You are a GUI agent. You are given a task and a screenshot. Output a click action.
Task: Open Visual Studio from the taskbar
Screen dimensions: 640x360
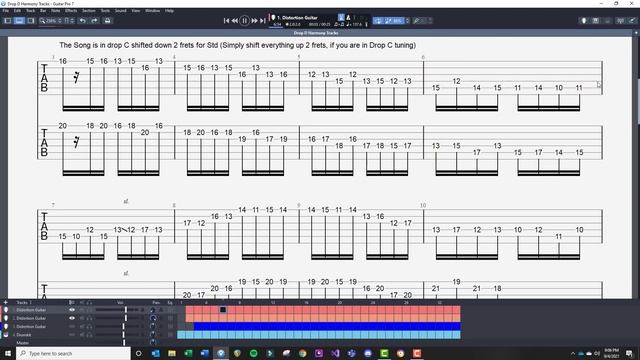335,353
